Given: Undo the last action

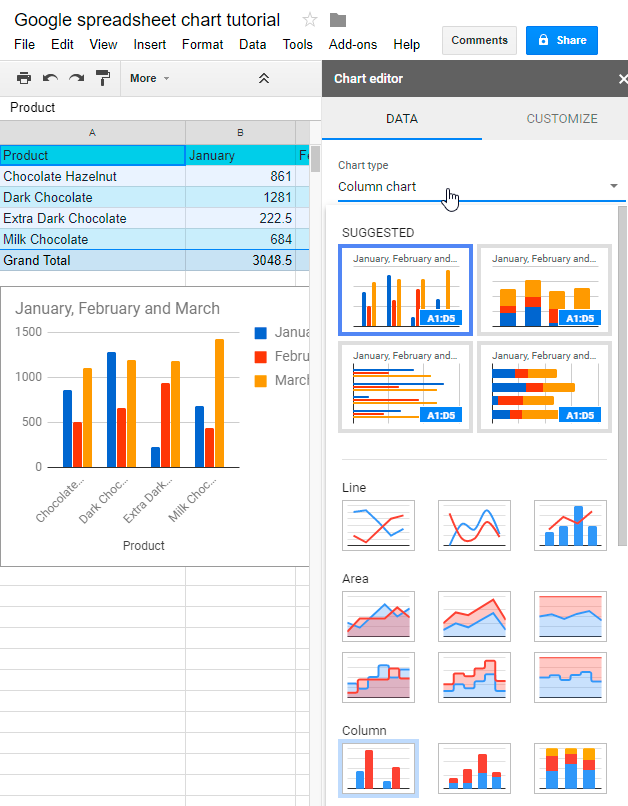Looking at the screenshot, I should 50,78.
